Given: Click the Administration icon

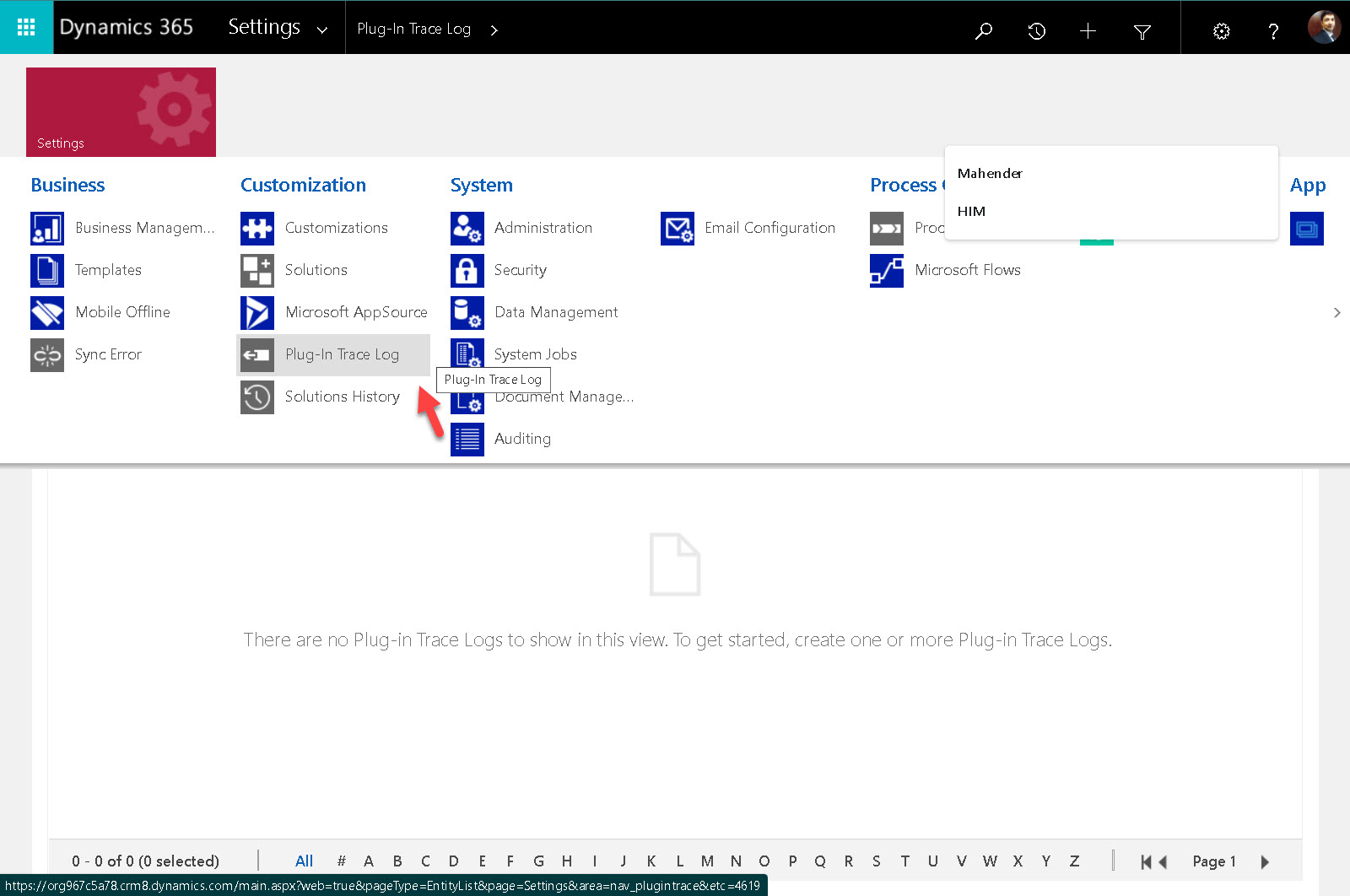Looking at the screenshot, I should tap(467, 229).
